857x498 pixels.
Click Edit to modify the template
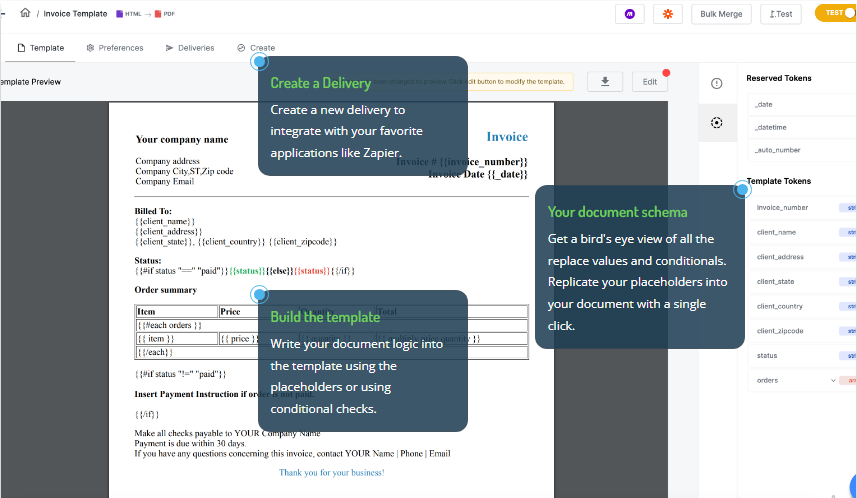tap(649, 81)
